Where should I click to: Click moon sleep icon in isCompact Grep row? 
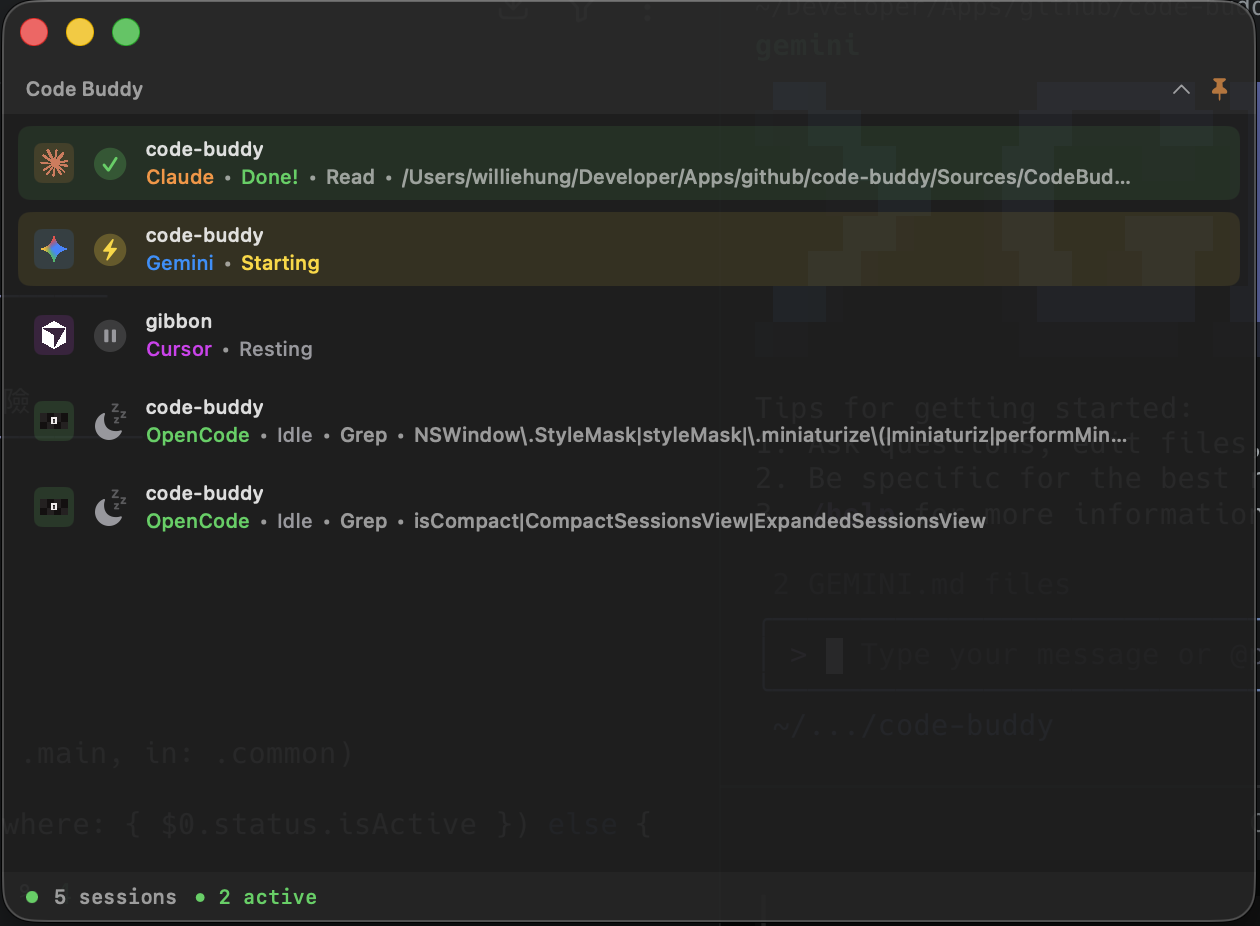coord(110,507)
